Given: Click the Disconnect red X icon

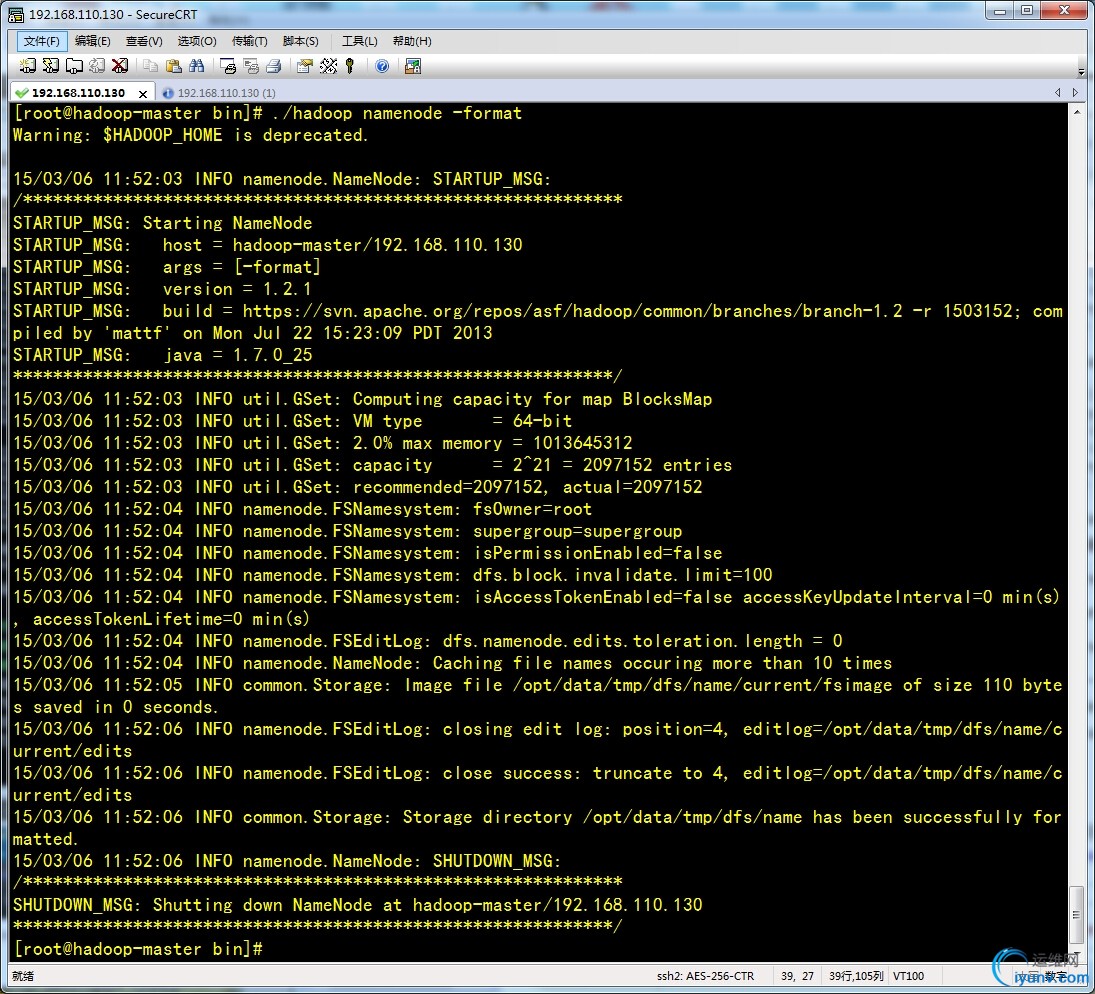Looking at the screenshot, I should click(120, 66).
